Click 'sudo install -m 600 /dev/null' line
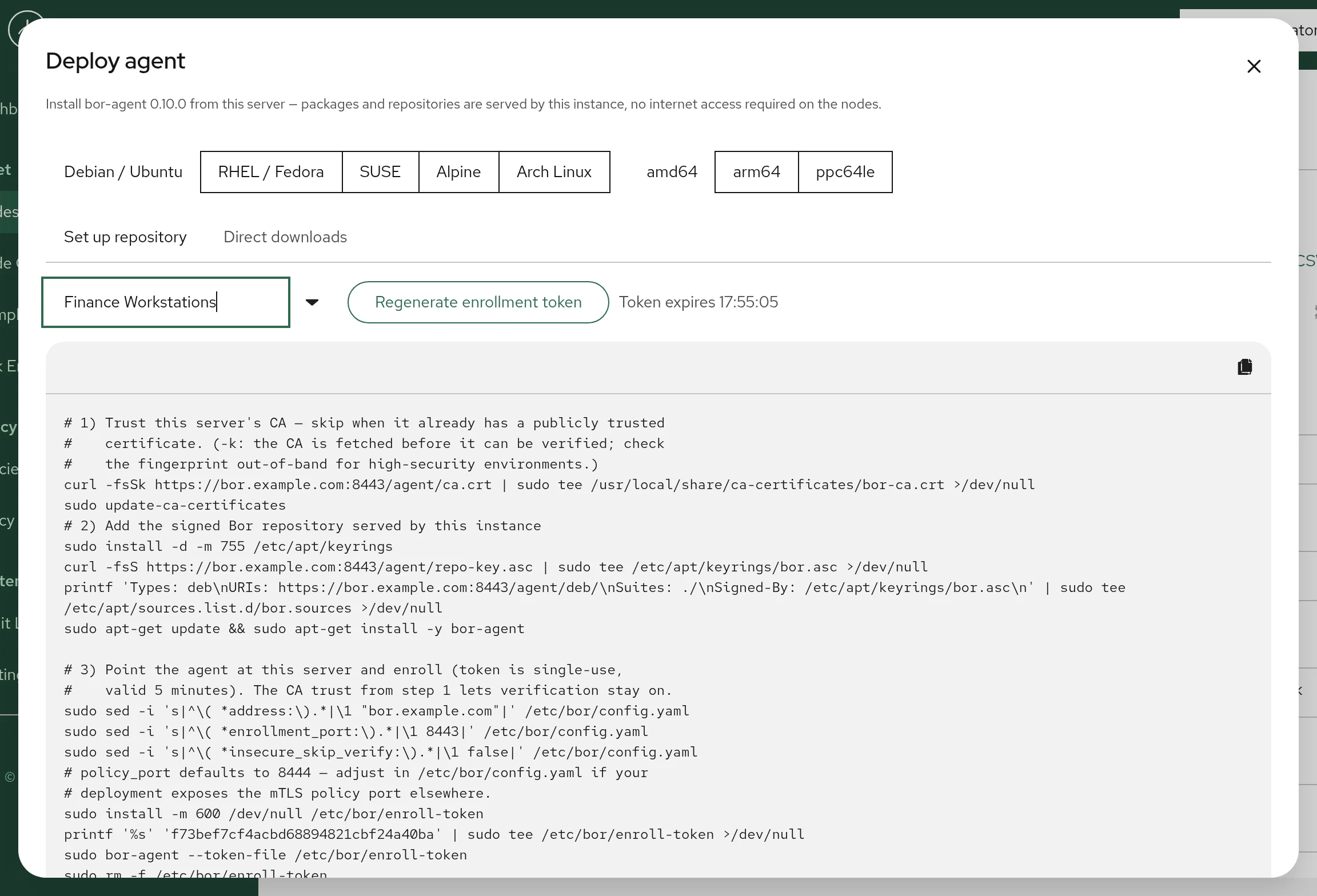 click(274, 814)
